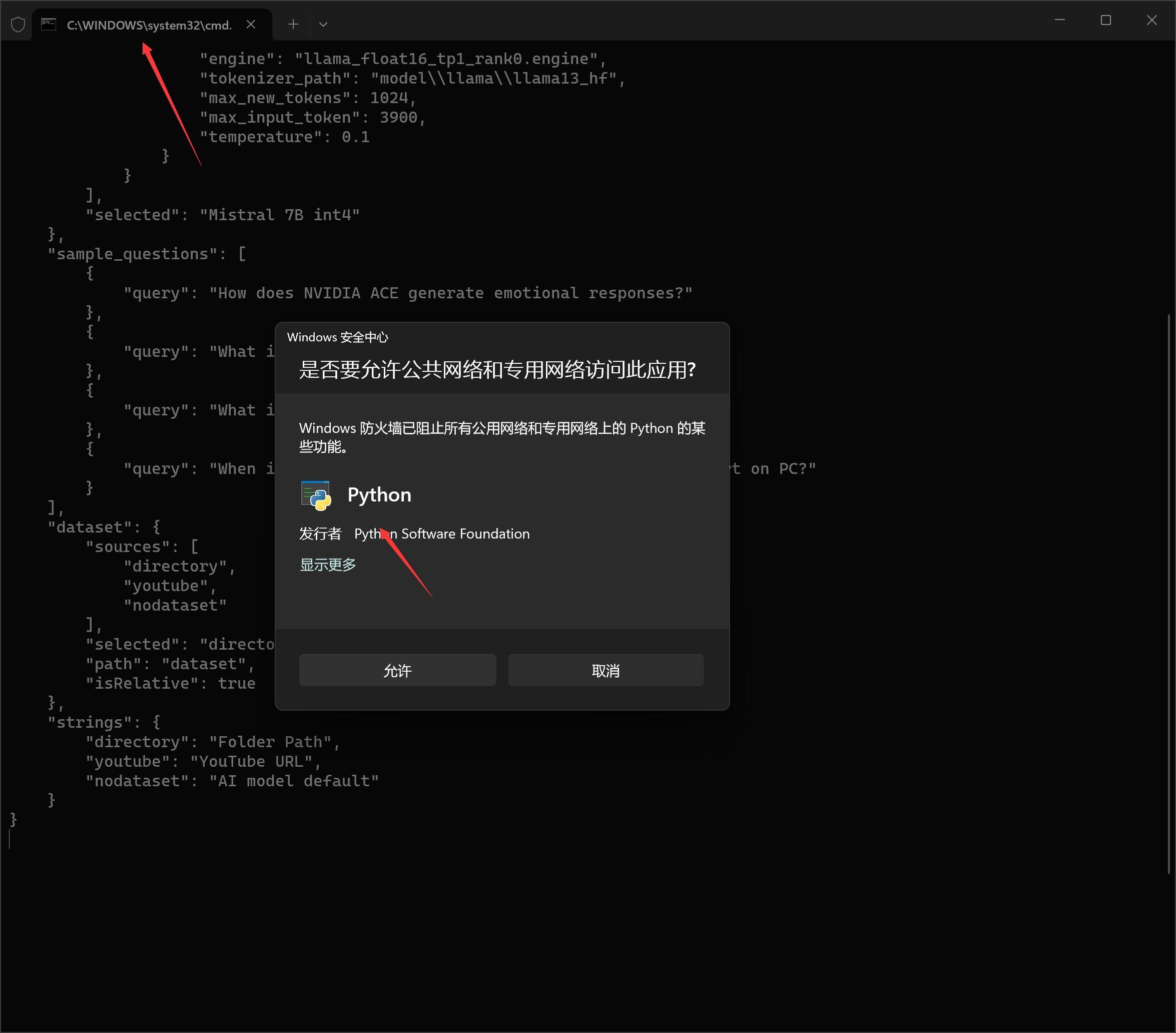Click the NVIDIA ACE query line
Image resolution: width=1176 pixels, height=1033 pixels.
pos(408,293)
